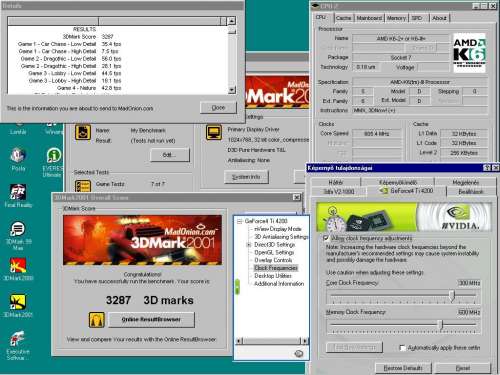This screenshot has width=500, height=375.
Task: Open the Képernyőkímélő tab
Action: coord(398,182)
